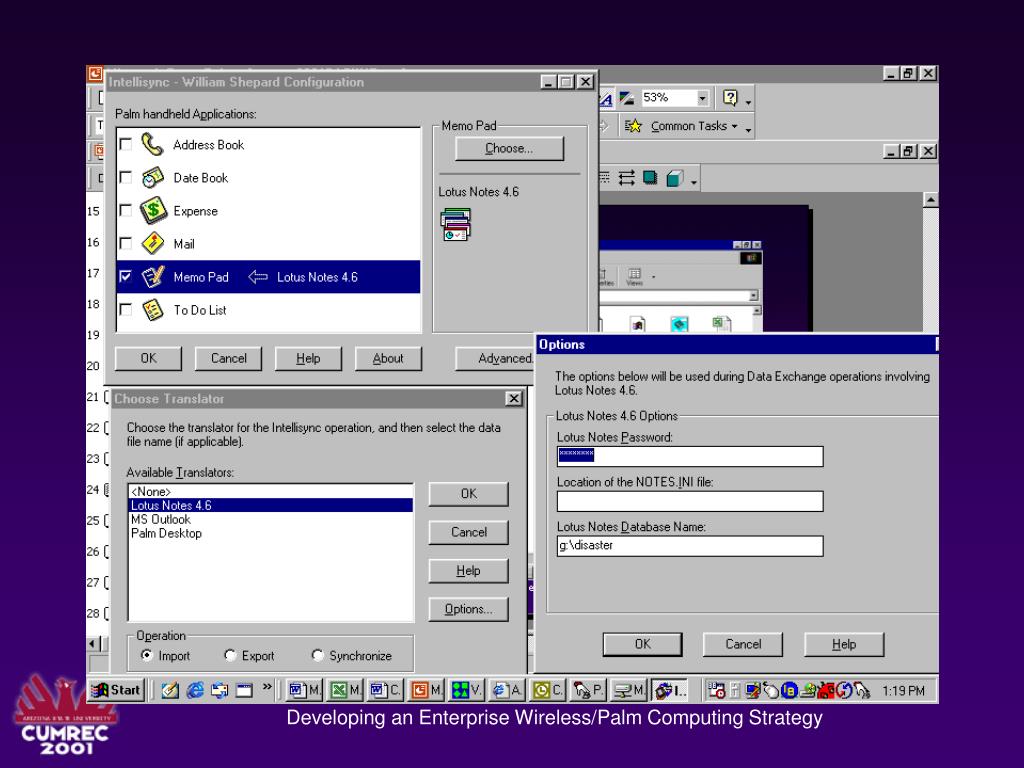Select Lotus Notes 4.6 translator entry

pyautogui.click(x=270, y=505)
